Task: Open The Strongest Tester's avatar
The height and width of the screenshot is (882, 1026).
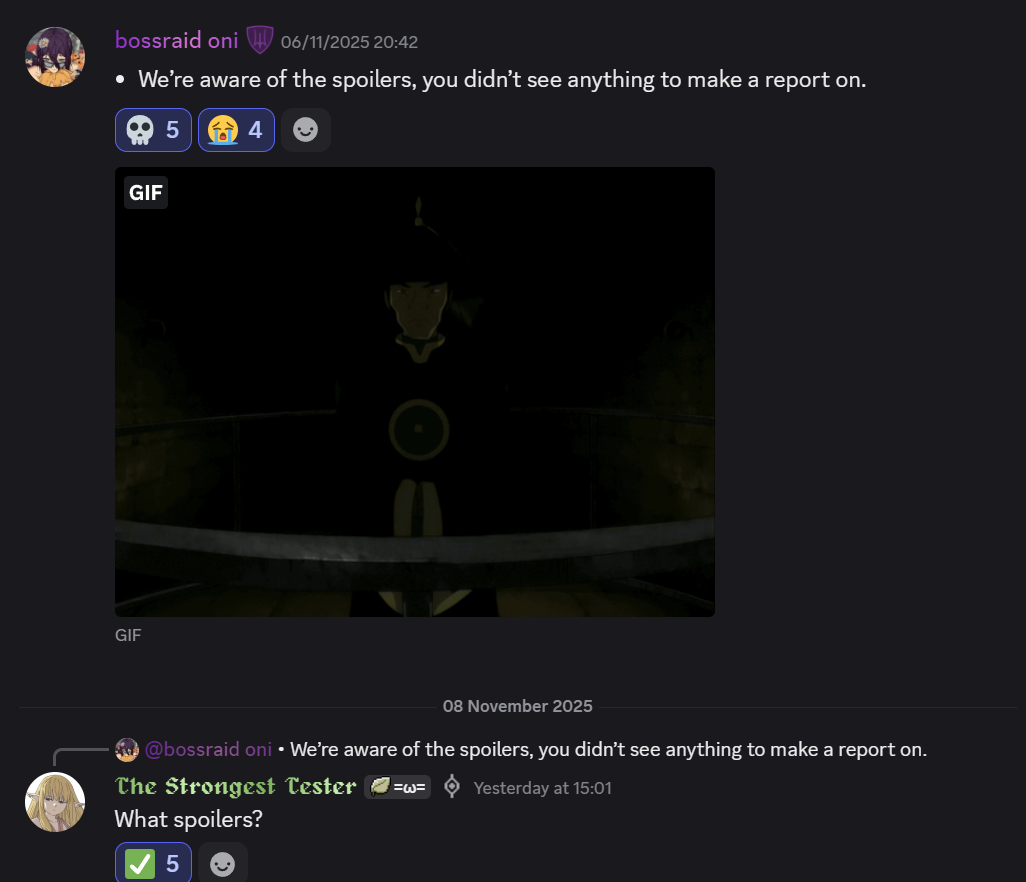Action: click(55, 802)
